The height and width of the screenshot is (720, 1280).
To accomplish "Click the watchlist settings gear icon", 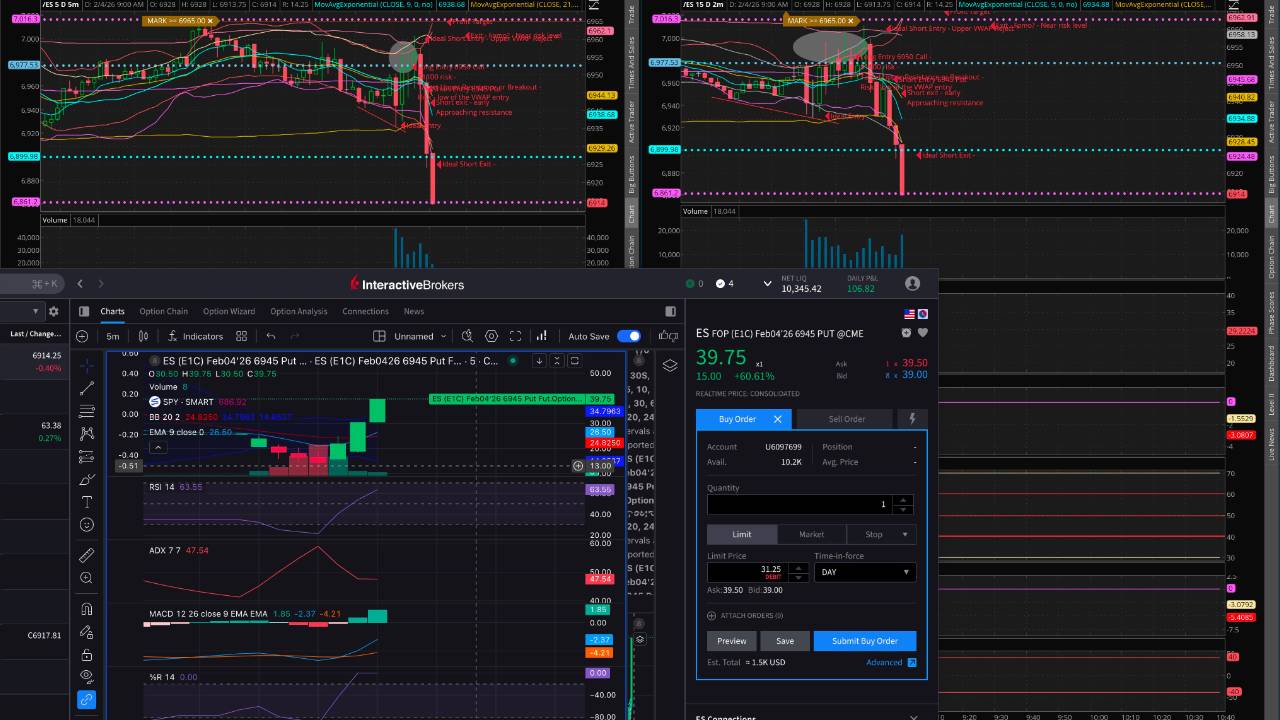I will (x=54, y=311).
